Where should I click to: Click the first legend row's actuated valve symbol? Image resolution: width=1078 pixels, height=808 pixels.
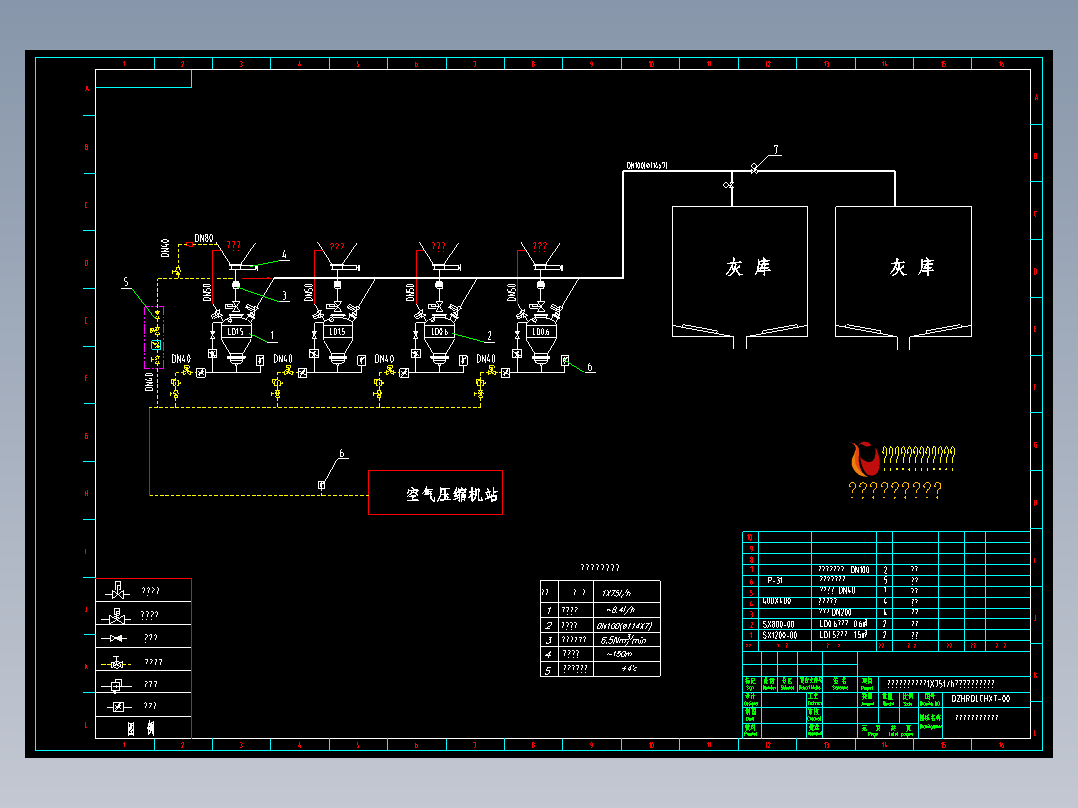(117, 591)
